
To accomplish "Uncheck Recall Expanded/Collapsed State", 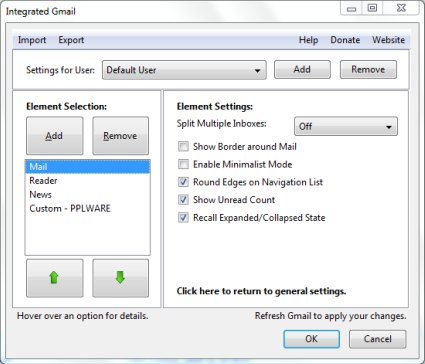I will tap(183, 218).
